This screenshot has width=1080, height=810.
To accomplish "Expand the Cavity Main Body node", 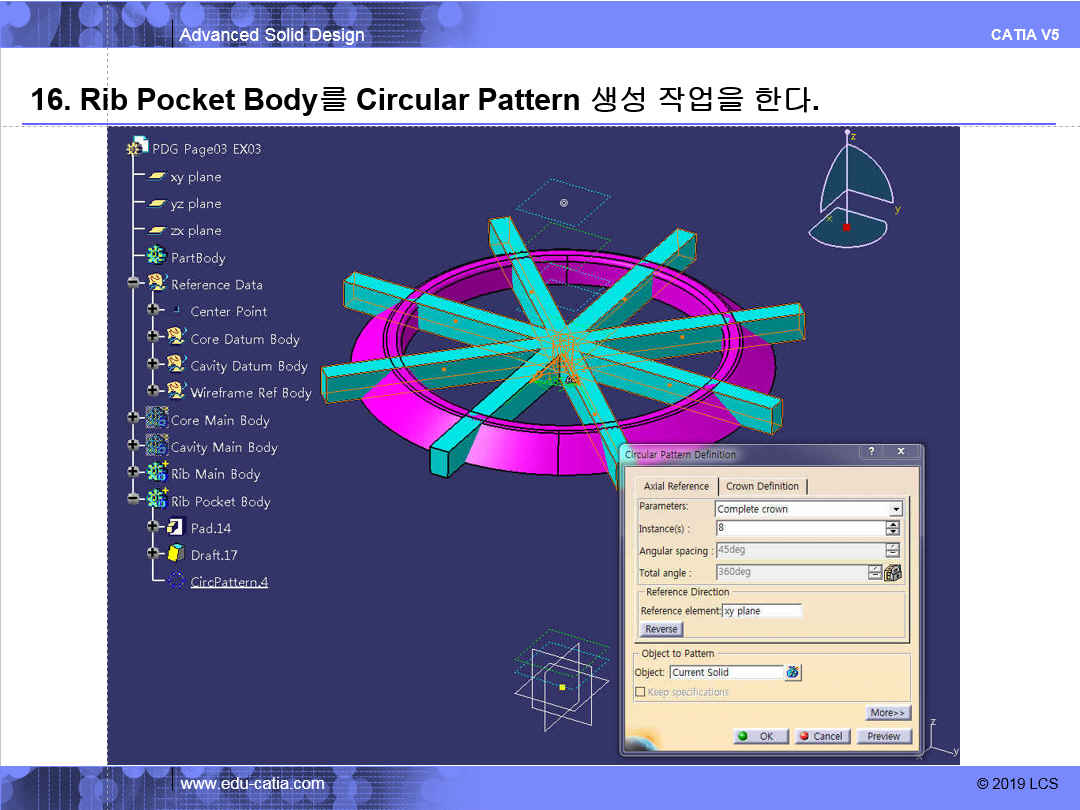I will (133, 446).
